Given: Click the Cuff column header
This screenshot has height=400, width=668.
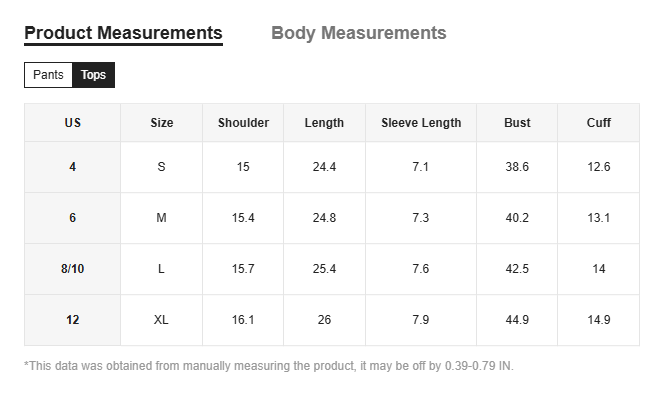Looking at the screenshot, I should [599, 123].
